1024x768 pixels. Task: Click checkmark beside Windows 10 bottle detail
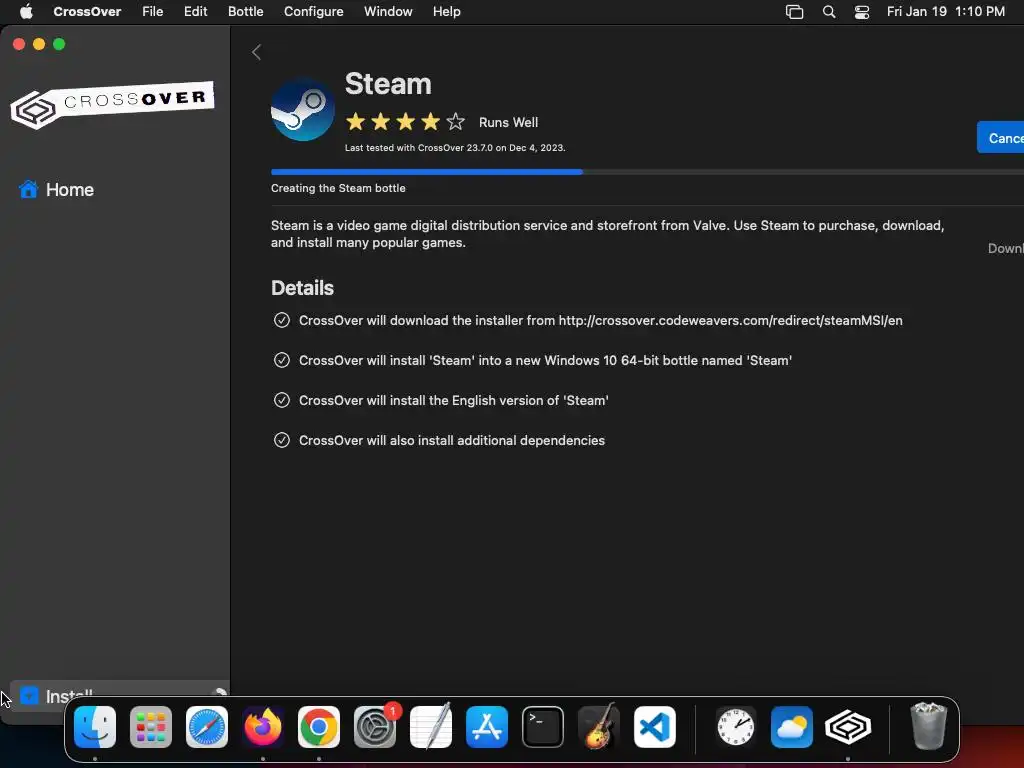coord(281,360)
